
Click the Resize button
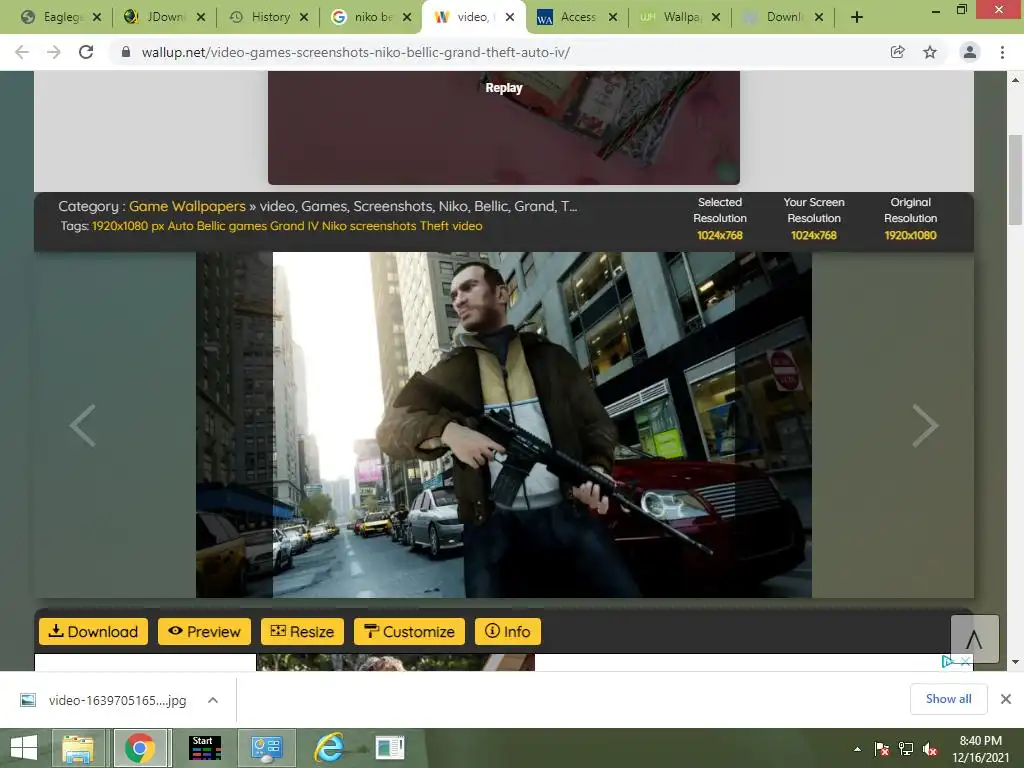302,632
